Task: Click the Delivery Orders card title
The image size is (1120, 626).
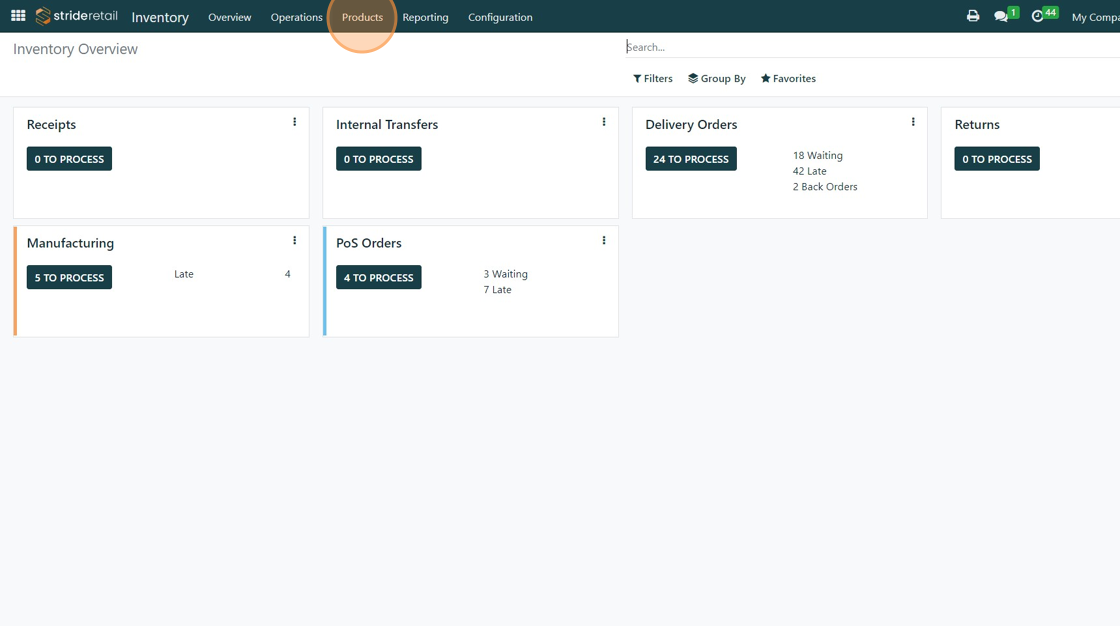Action: [x=691, y=124]
